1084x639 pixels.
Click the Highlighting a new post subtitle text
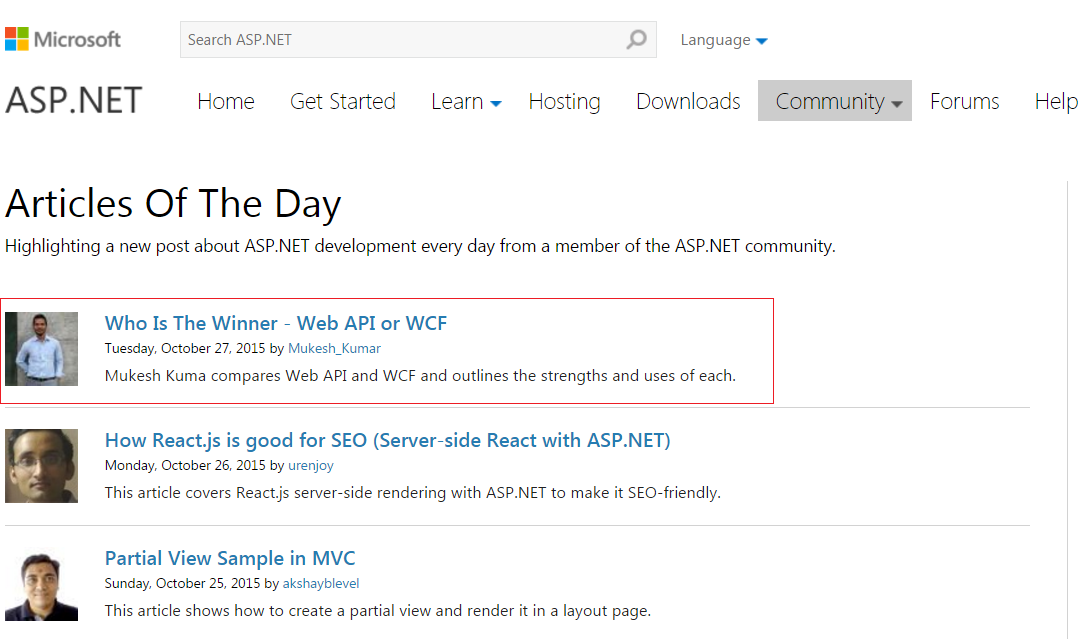point(420,246)
